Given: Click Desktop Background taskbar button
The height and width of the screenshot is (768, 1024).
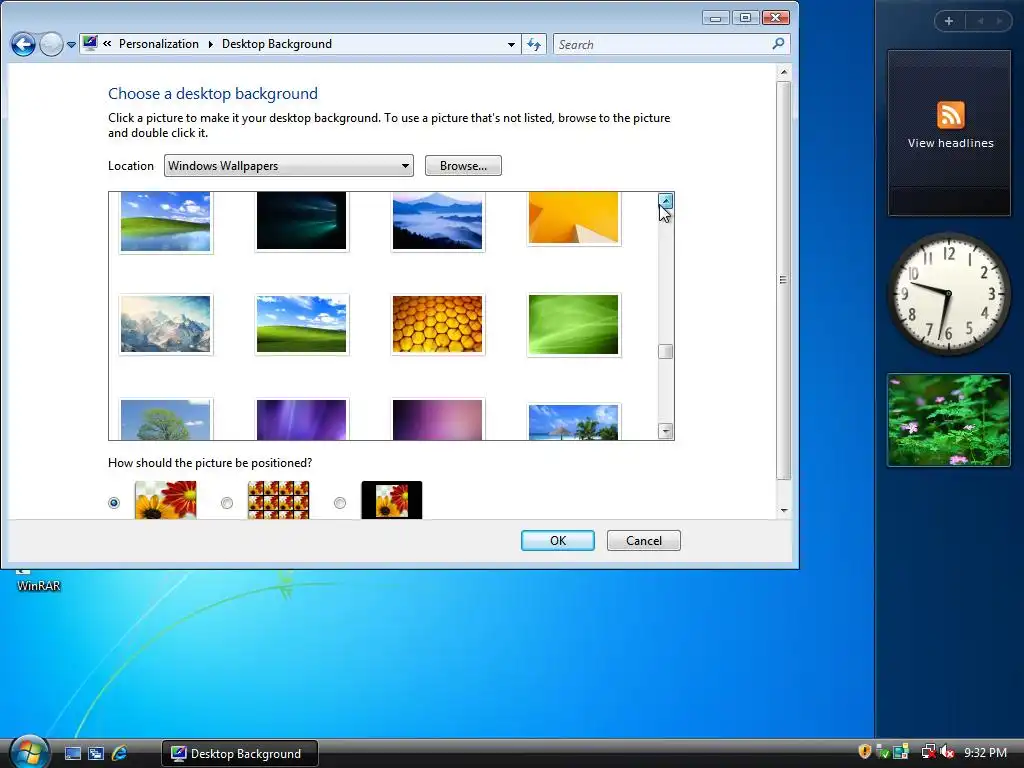Looking at the screenshot, I should pyautogui.click(x=240, y=754).
